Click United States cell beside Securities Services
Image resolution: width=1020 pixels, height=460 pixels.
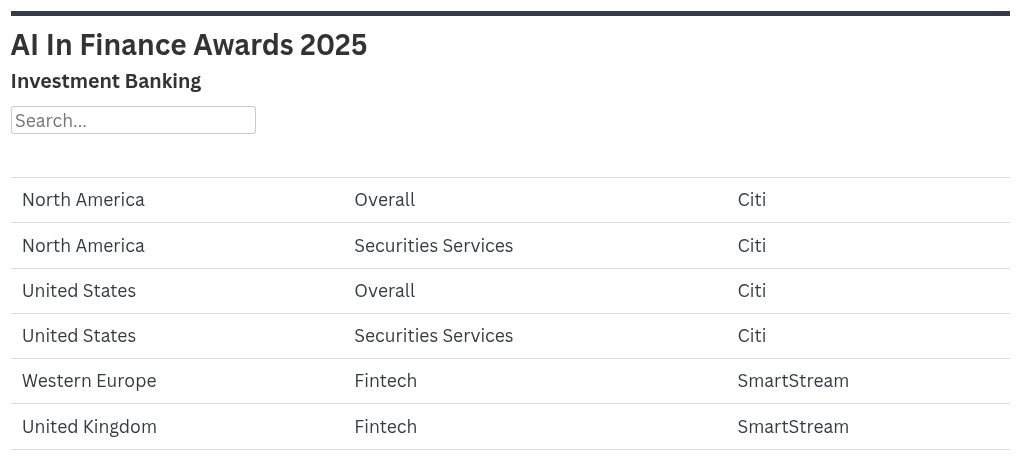[79, 336]
